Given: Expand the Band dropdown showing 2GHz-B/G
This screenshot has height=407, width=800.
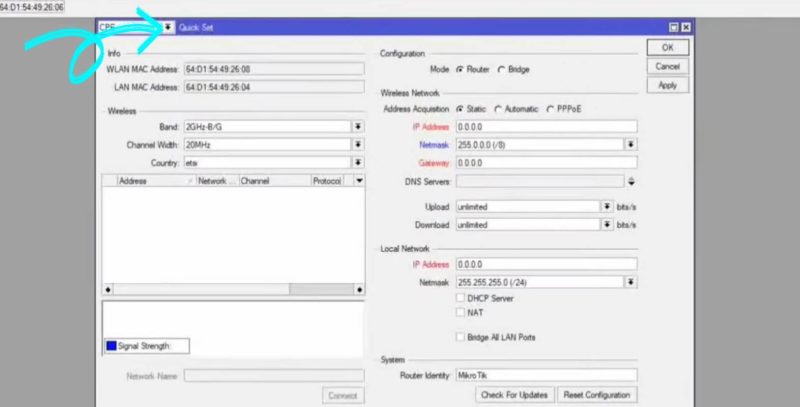Looking at the screenshot, I should click(358, 127).
